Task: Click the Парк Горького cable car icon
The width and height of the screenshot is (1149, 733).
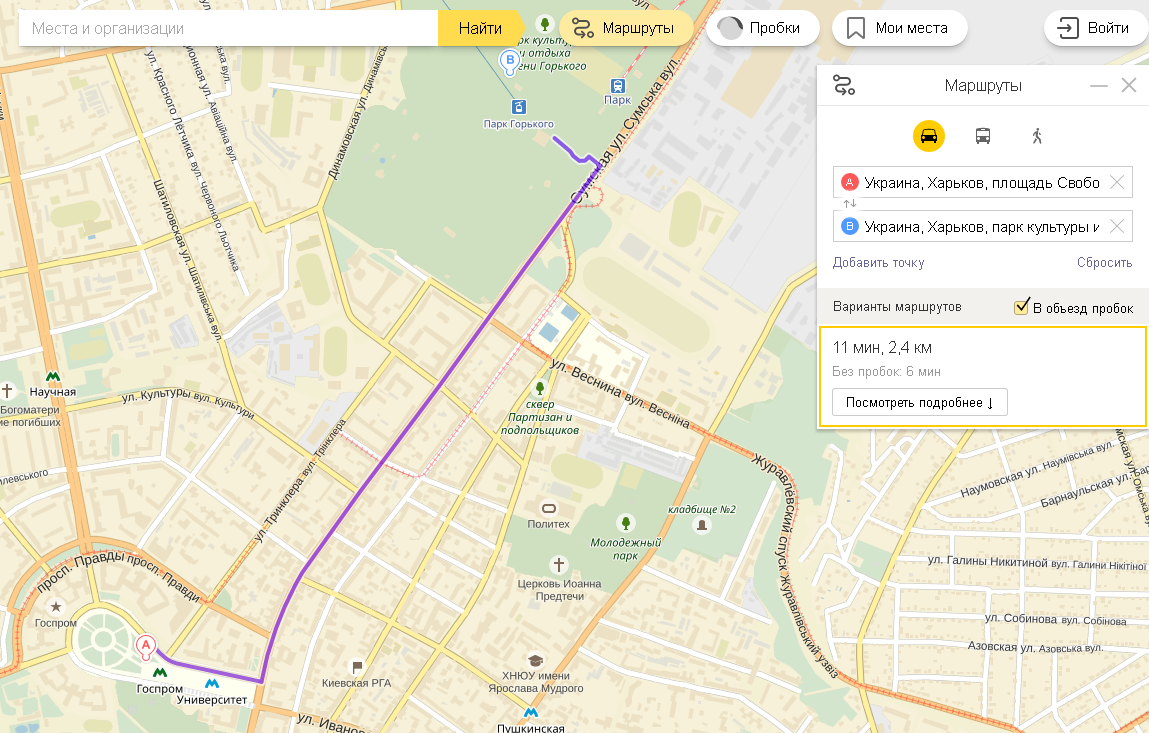Action: pyautogui.click(x=519, y=107)
